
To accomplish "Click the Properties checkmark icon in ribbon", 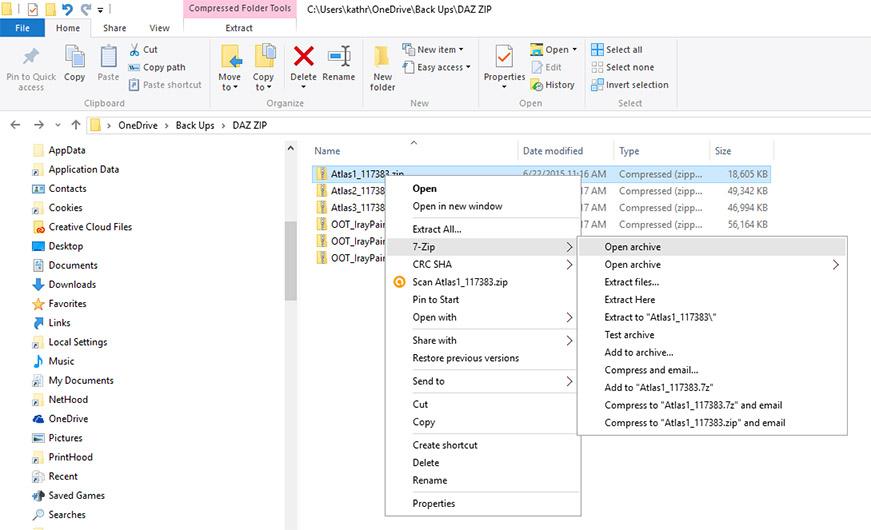I will click(504, 56).
